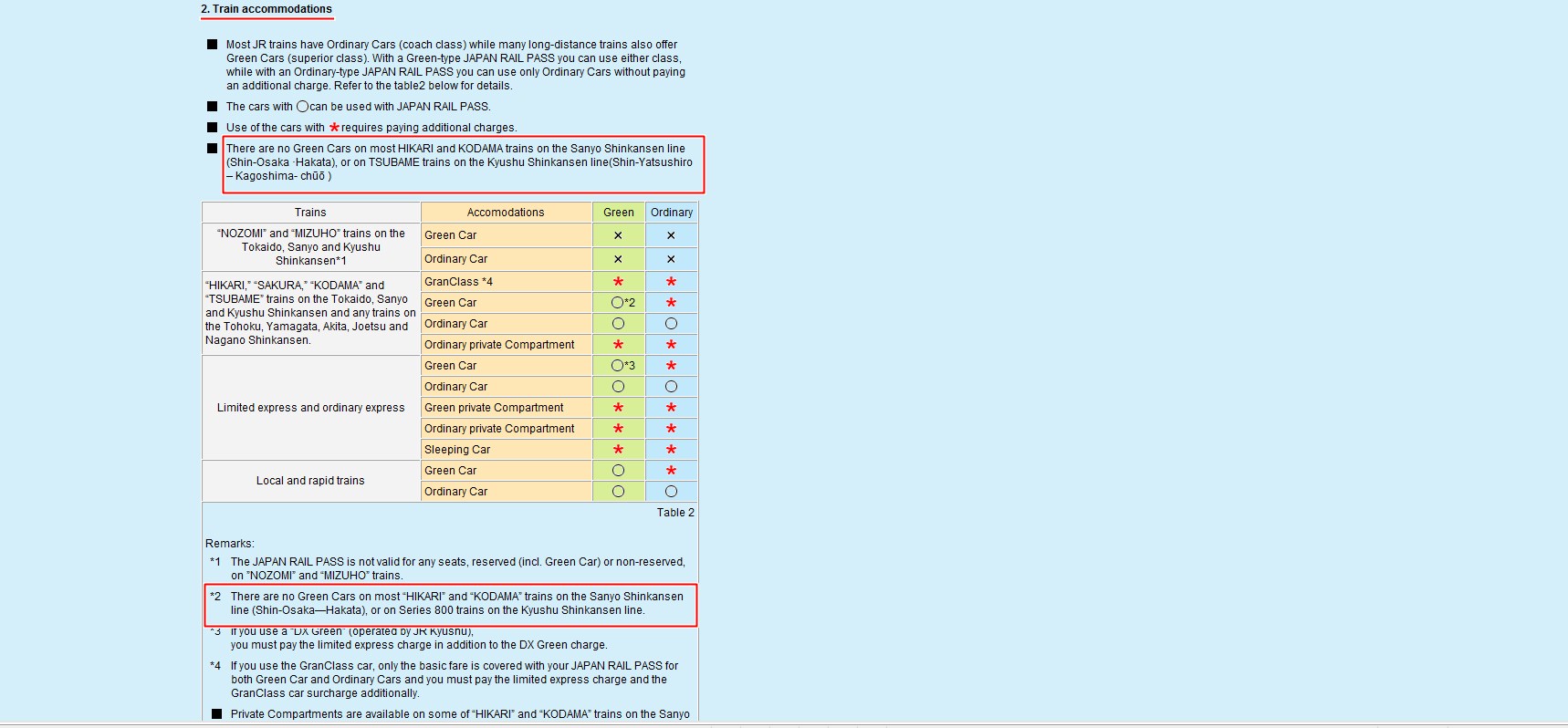Click Green-column star in Green private Compartment row
This screenshot has width=1568, height=728.
(618, 408)
